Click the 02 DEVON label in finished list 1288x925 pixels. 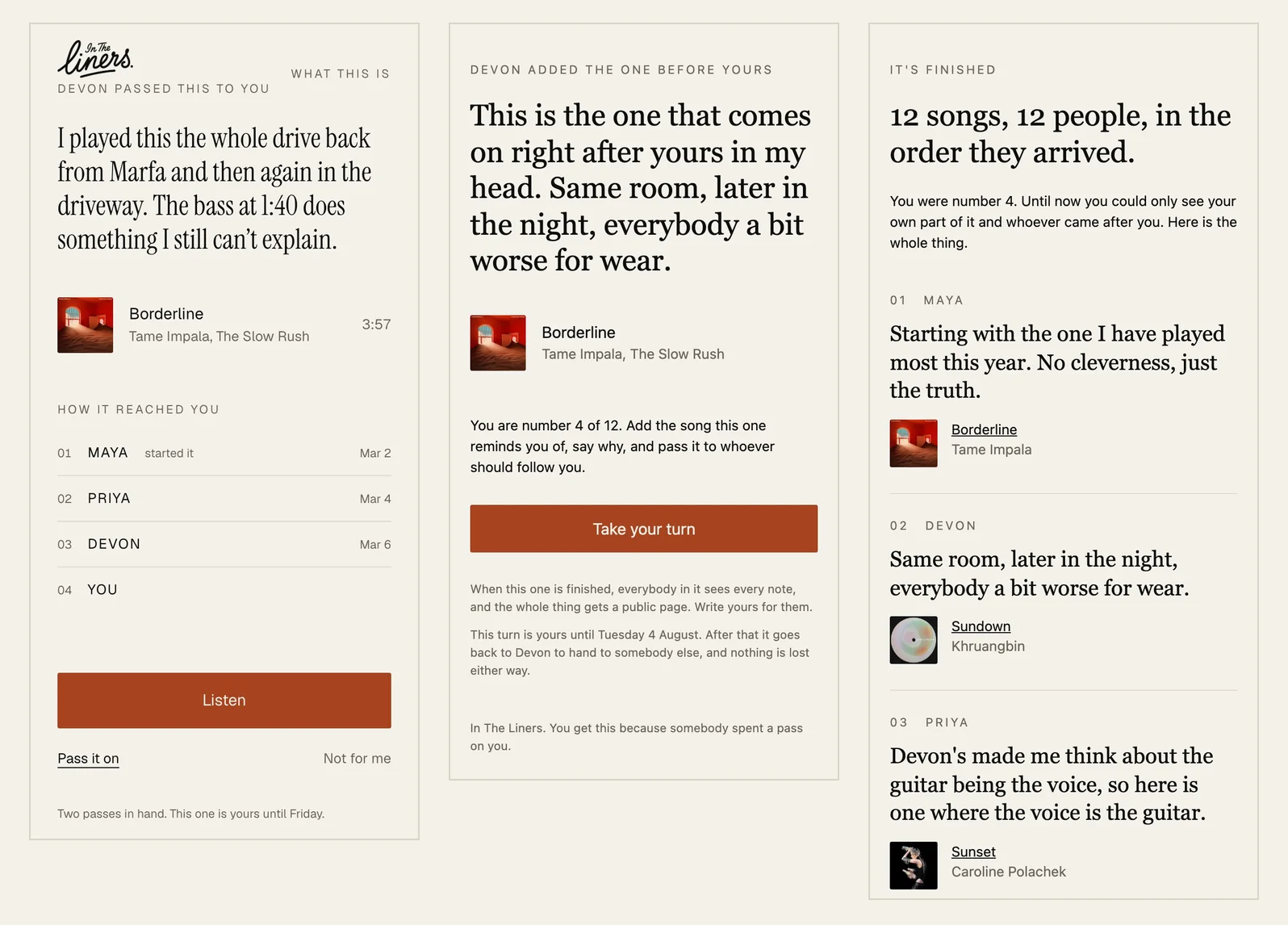[933, 526]
